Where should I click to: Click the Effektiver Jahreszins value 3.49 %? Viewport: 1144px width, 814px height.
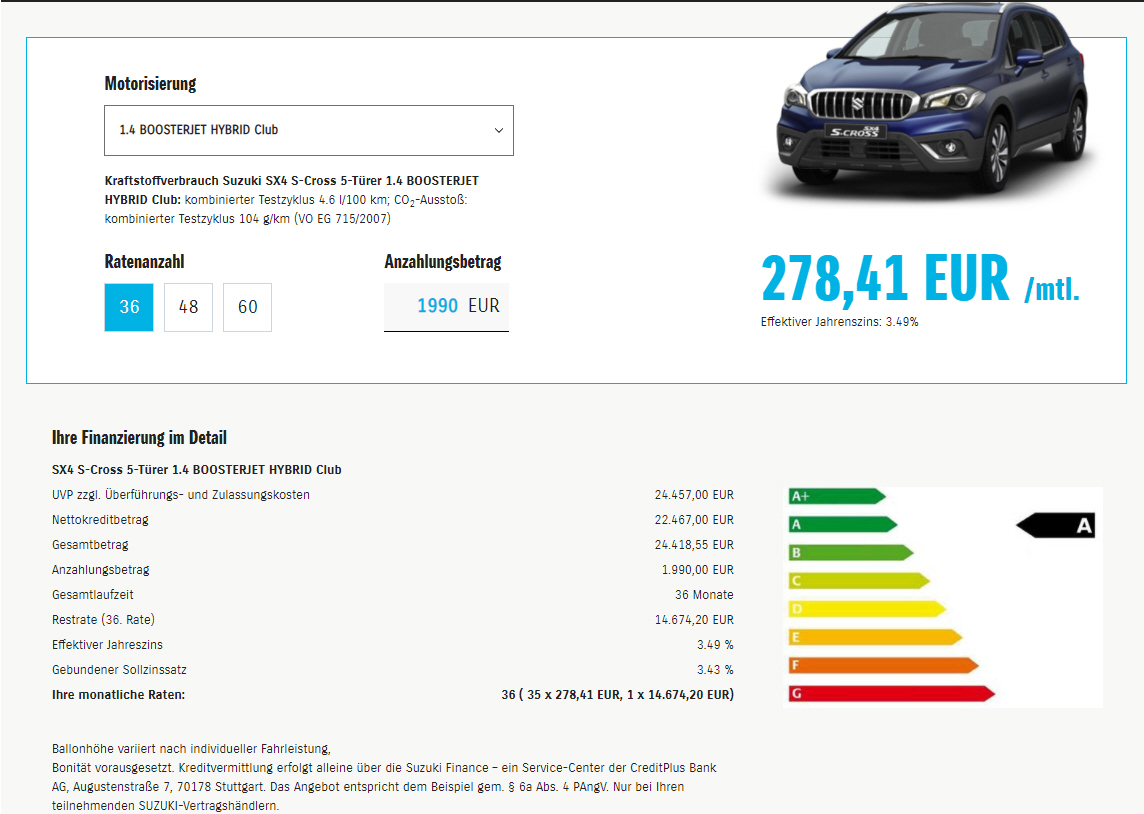click(715, 645)
